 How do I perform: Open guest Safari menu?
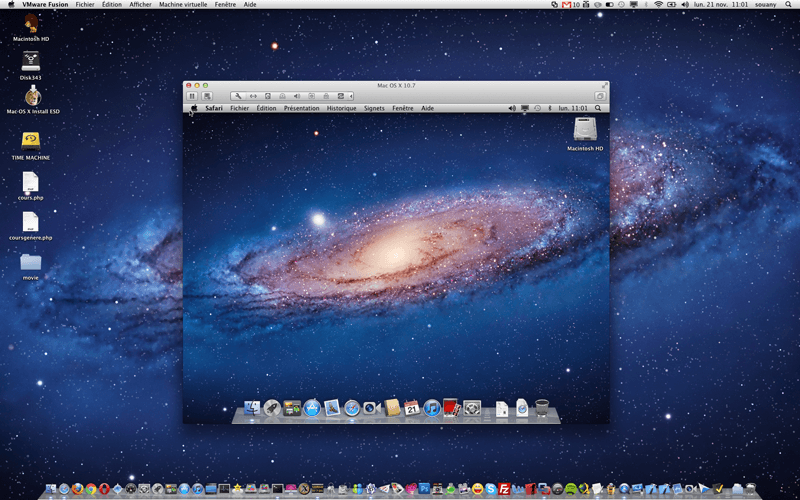click(x=214, y=108)
